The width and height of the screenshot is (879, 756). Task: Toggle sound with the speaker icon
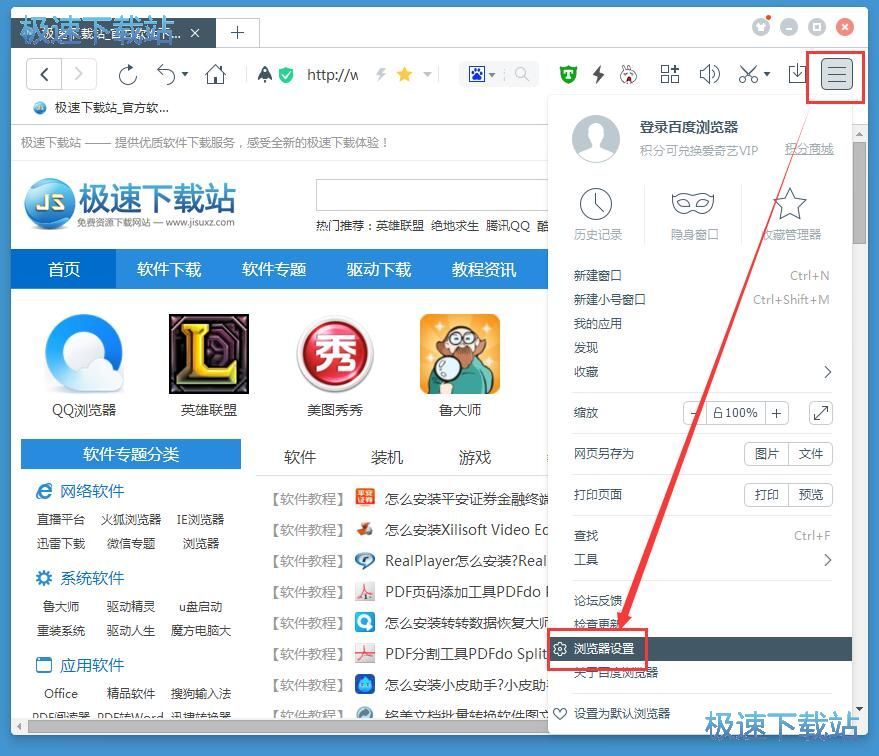tap(709, 74)
